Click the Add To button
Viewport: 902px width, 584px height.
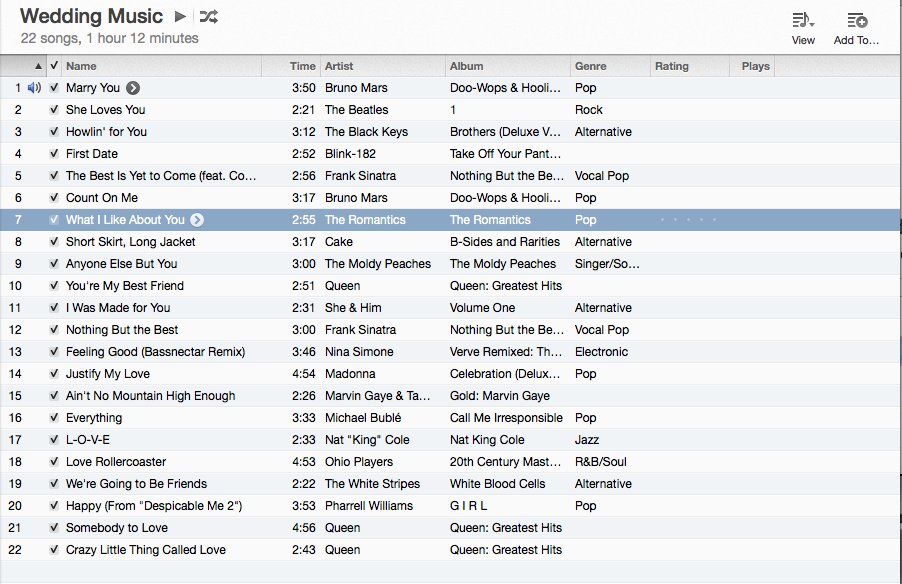pyautogui.click(x=857, y=28)
